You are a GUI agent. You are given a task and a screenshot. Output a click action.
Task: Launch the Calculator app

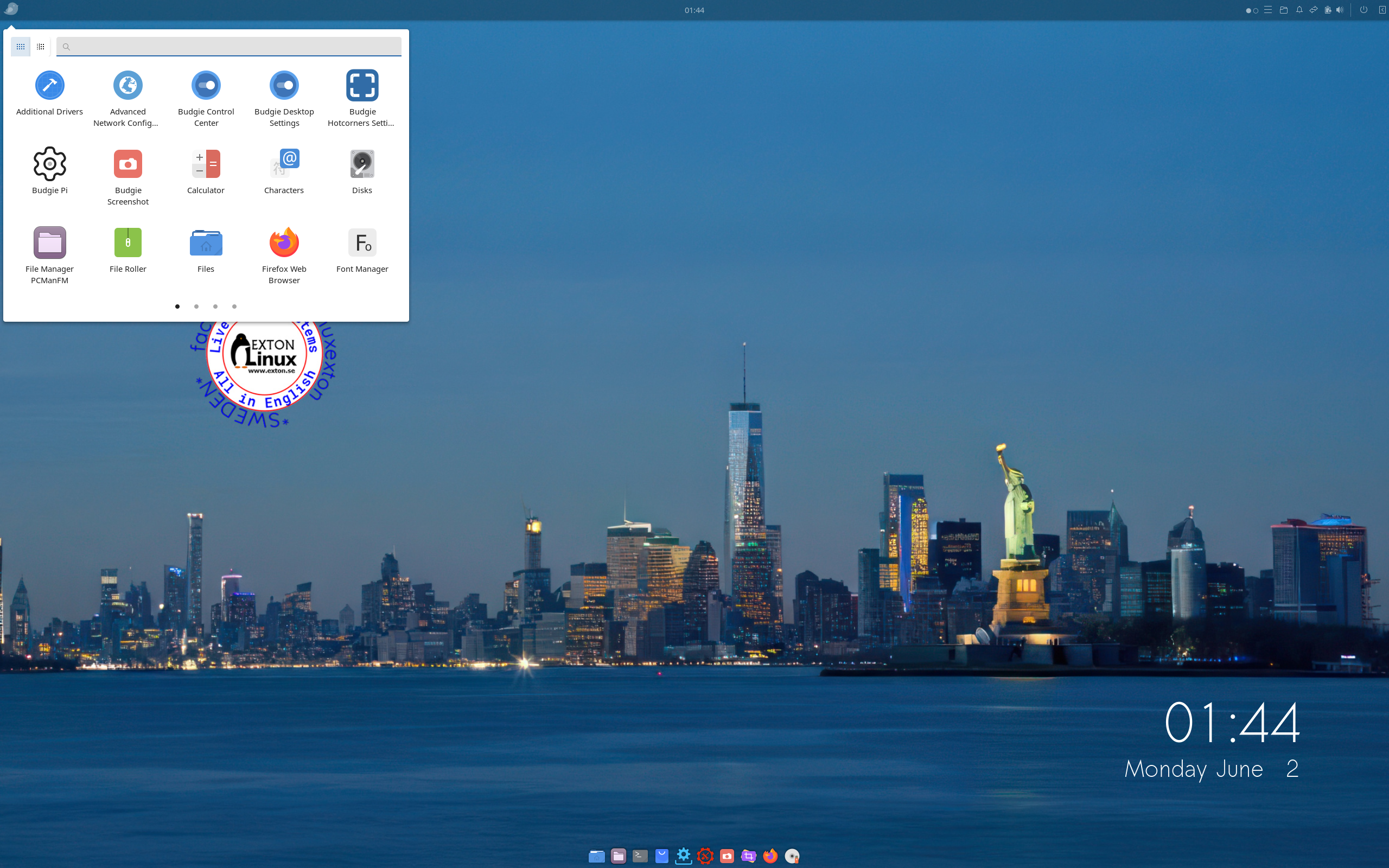coord(206,171)
